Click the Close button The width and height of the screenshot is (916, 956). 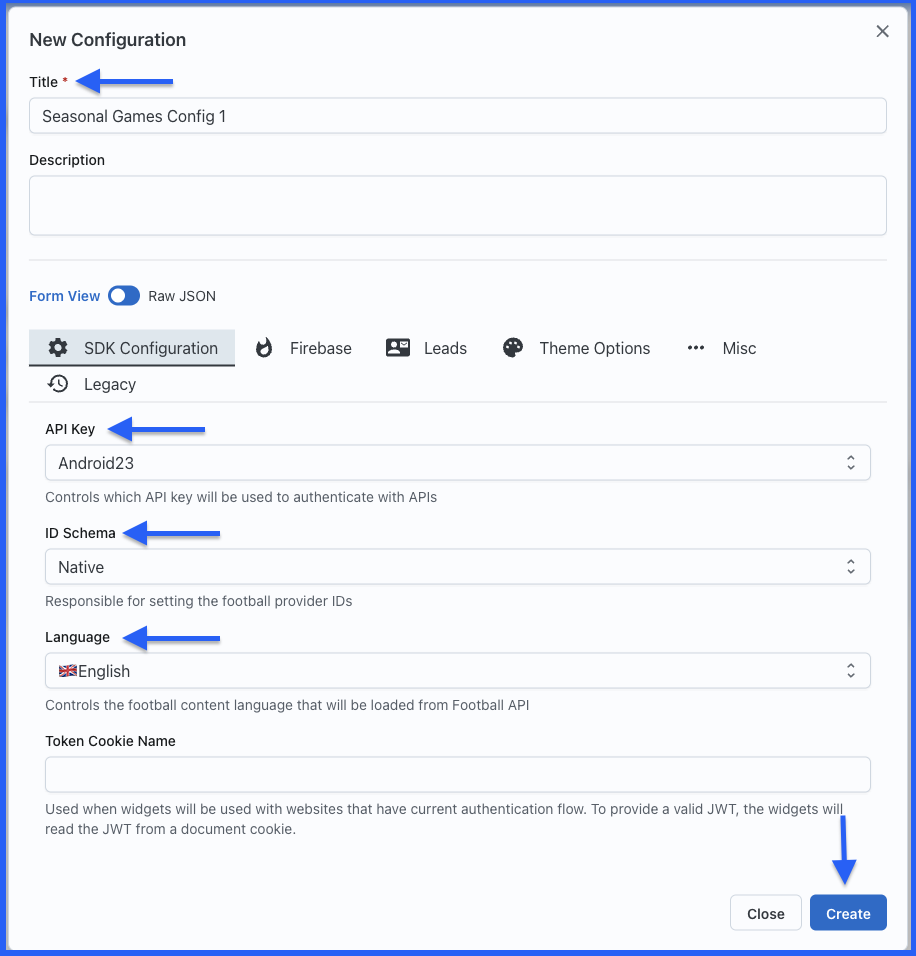(x=765, y=913)
